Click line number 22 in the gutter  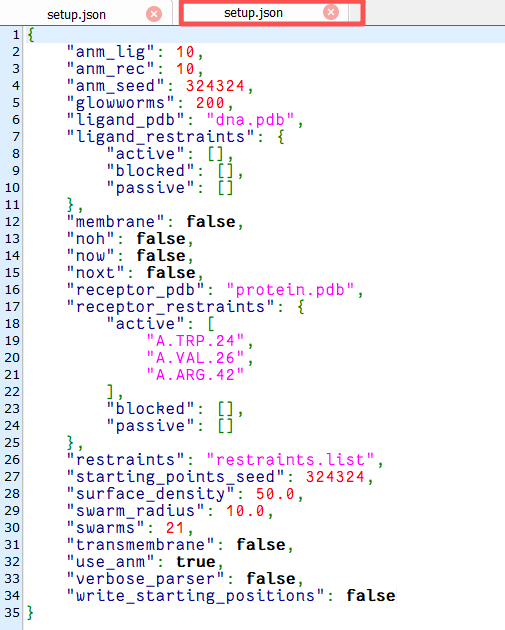pos(12,392)
